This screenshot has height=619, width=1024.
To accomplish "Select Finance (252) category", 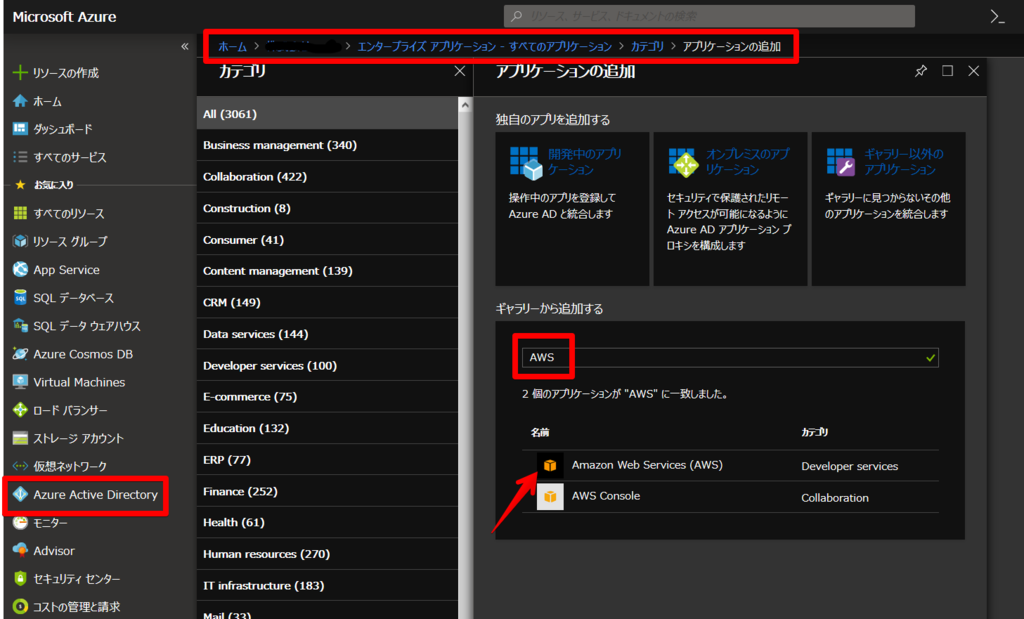I will click(327, 491).
